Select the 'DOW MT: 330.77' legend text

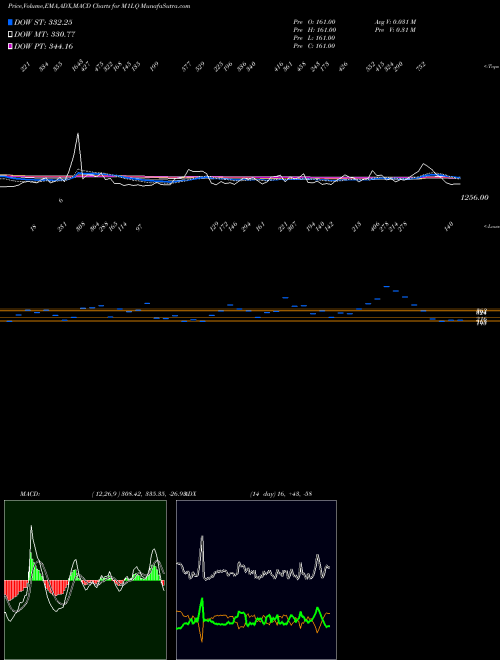[45, 35]
